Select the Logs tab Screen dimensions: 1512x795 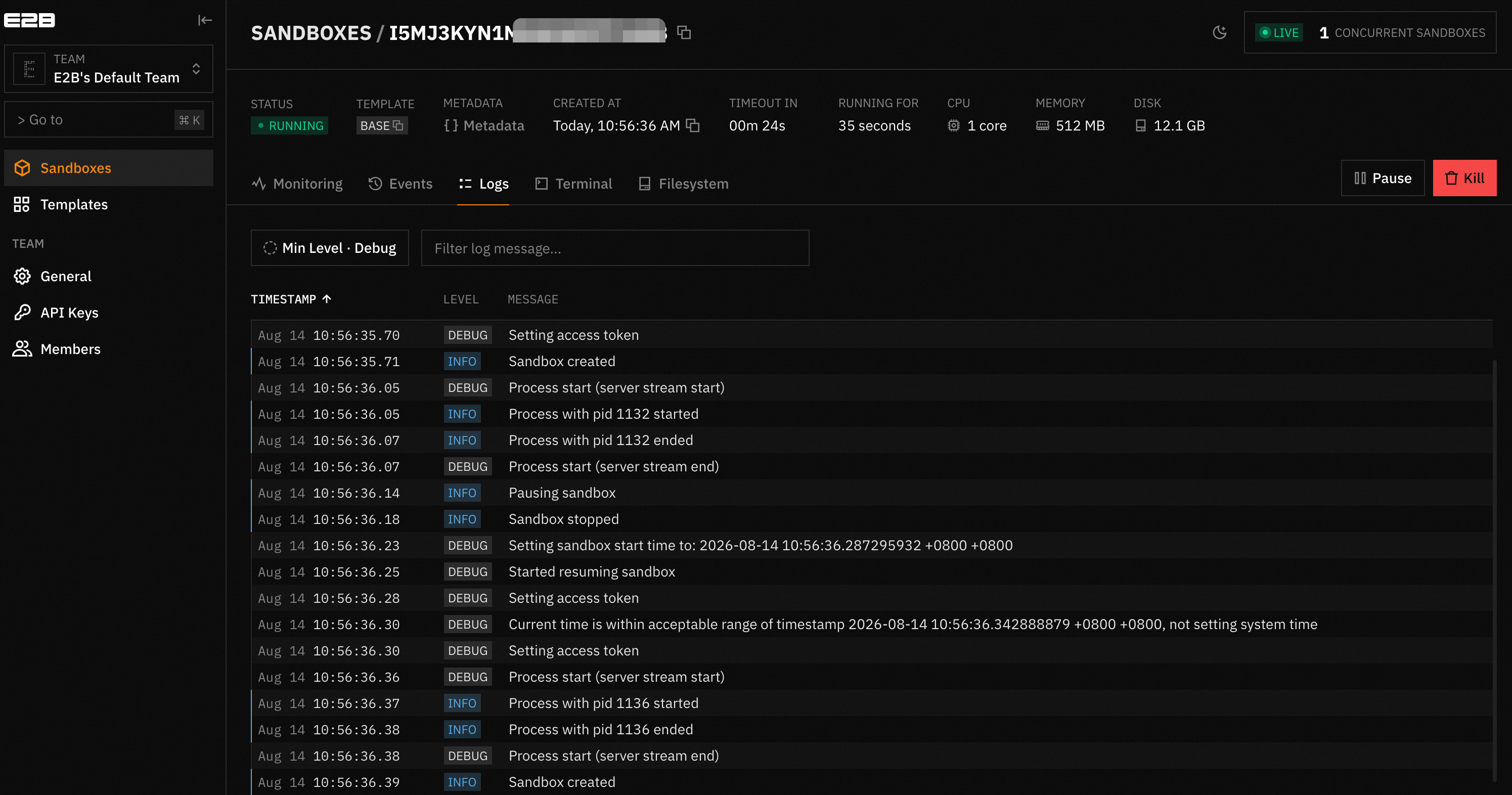tap(483, 184)
